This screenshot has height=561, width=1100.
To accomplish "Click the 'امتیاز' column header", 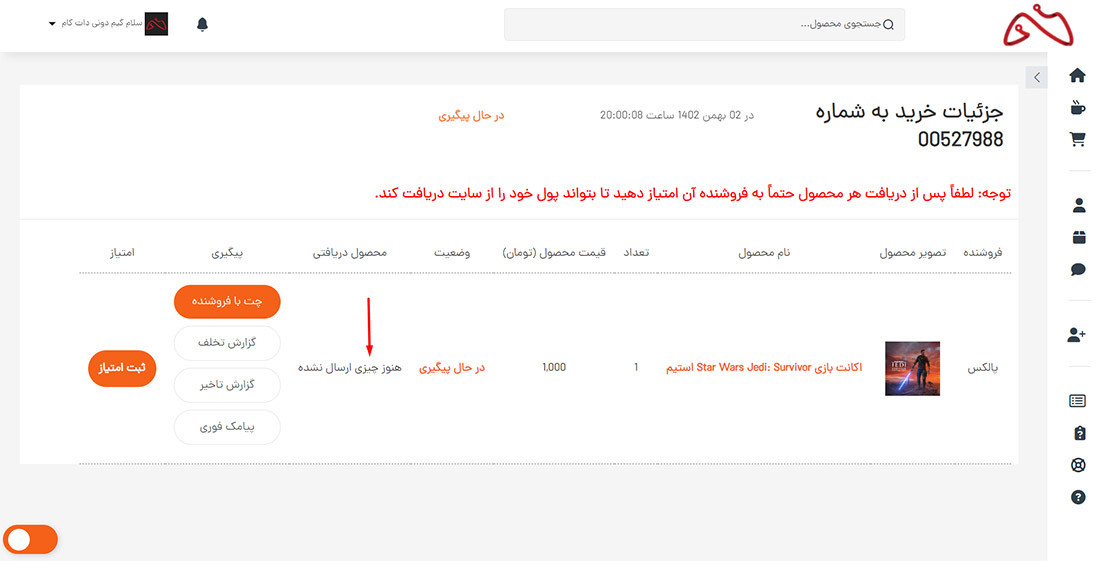I will pyautogui.click(x=122, y=252).
